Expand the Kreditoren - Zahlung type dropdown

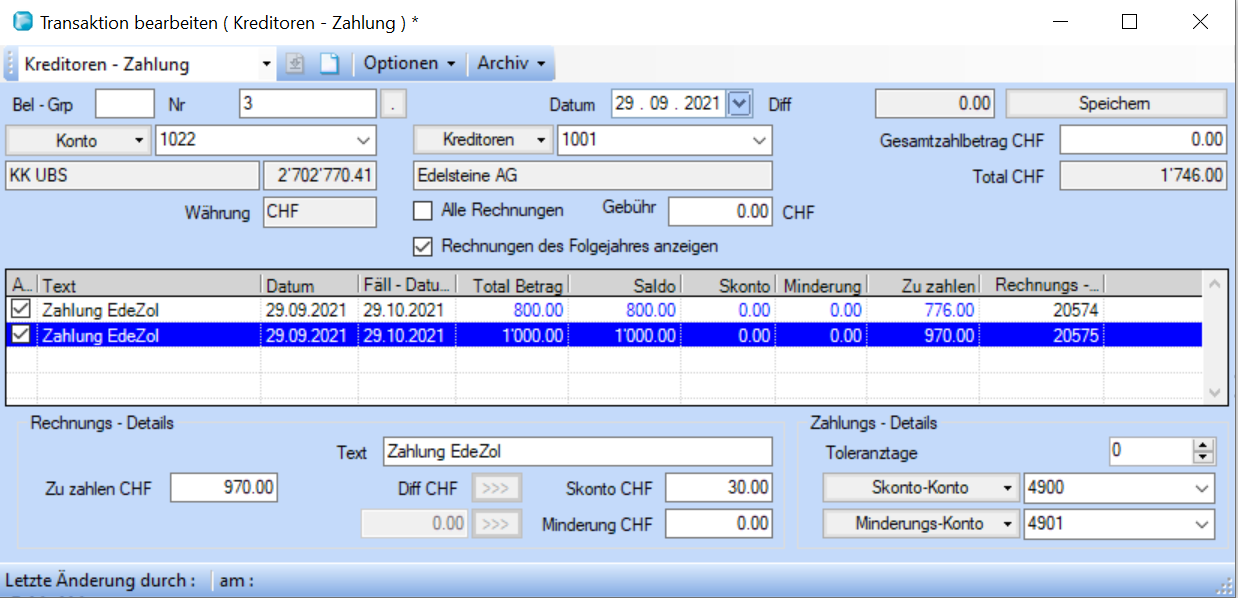266,64
